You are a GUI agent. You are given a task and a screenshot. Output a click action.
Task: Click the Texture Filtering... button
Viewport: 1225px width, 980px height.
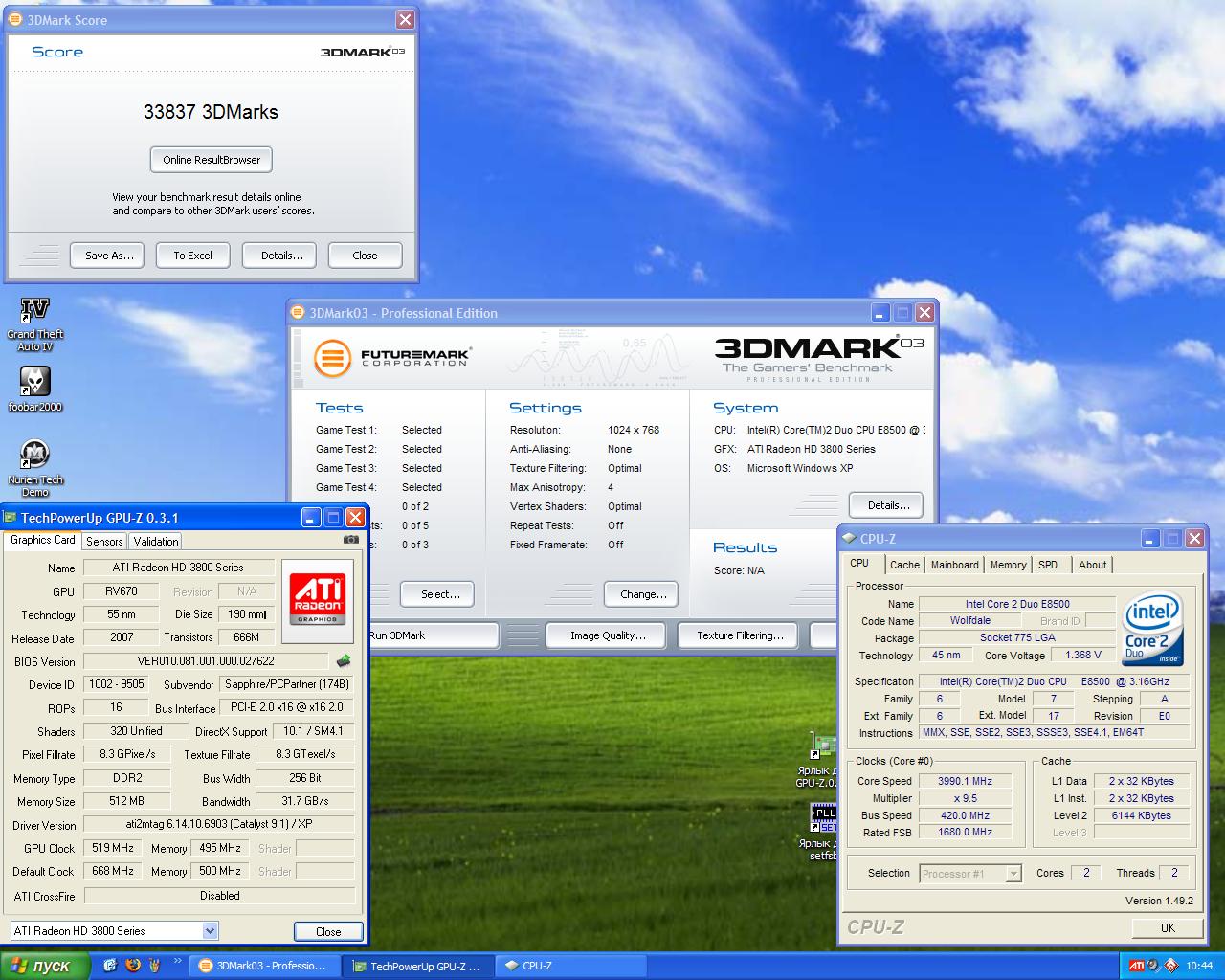click(740, 635)
